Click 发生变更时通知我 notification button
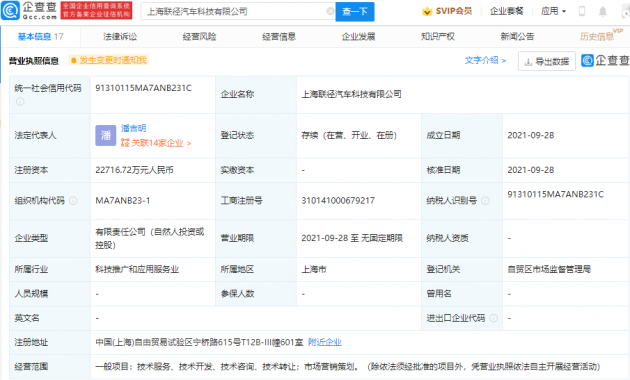Image resolution: width=630 pixels, height=380 pixels. (x=108, y=60)
